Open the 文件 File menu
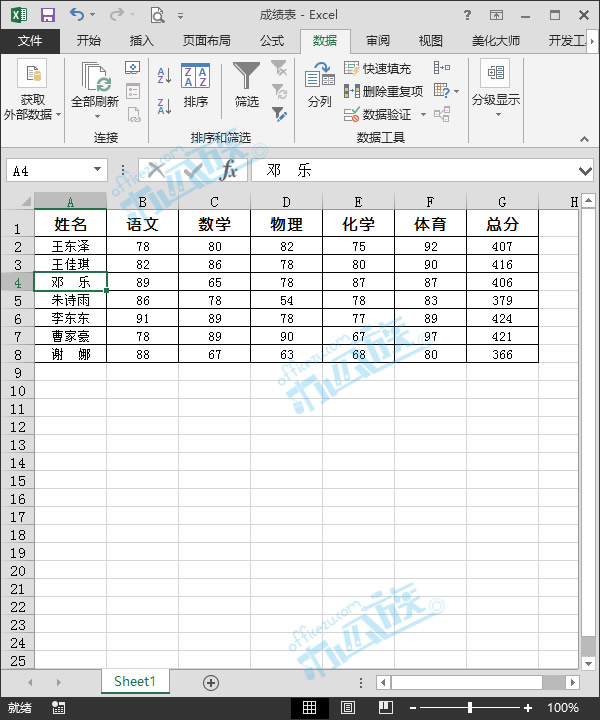Screen dimensions: 600x720 point(30,41)
